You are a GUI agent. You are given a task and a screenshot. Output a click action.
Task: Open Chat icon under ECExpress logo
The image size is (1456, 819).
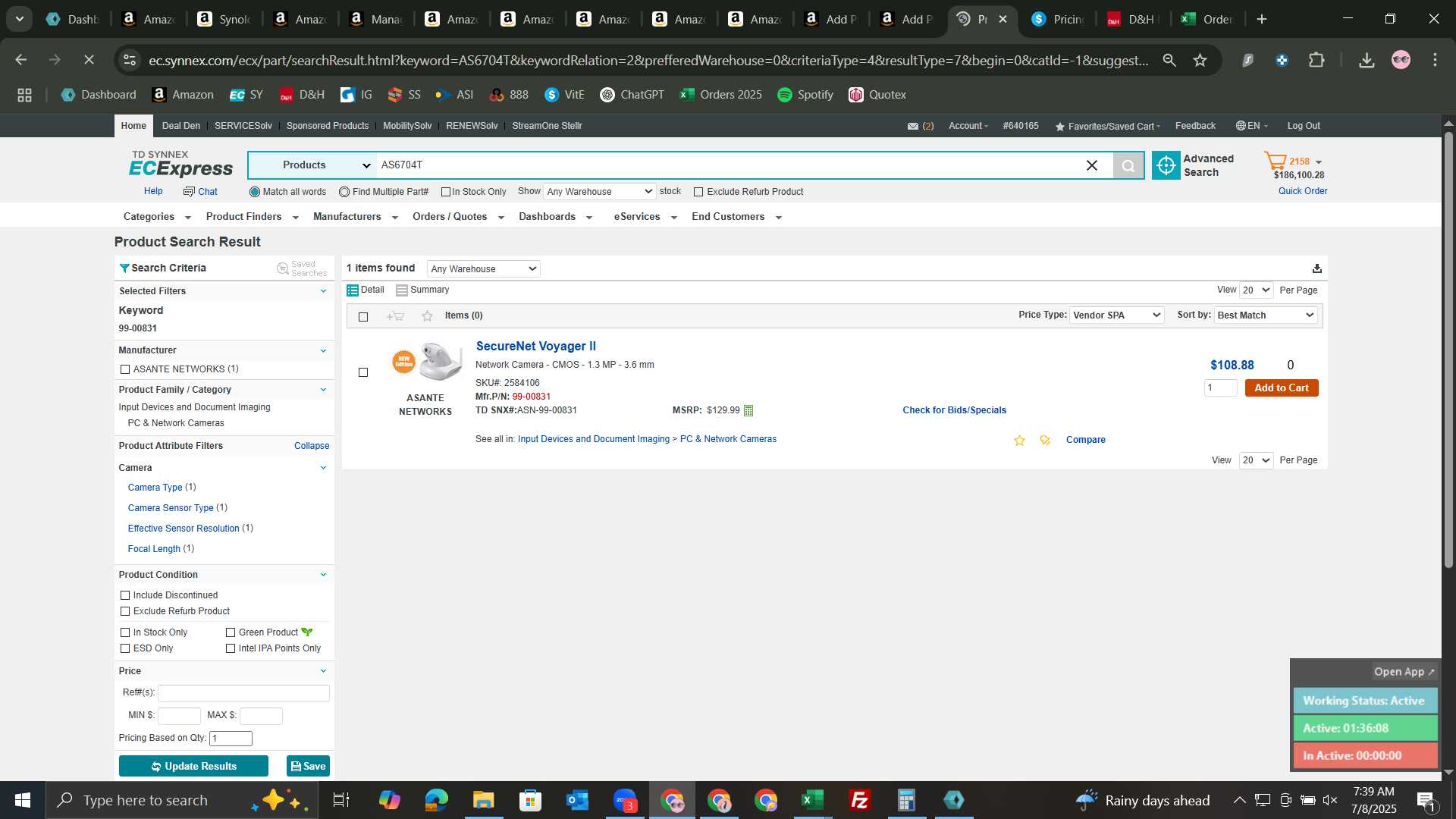[189, 192]
